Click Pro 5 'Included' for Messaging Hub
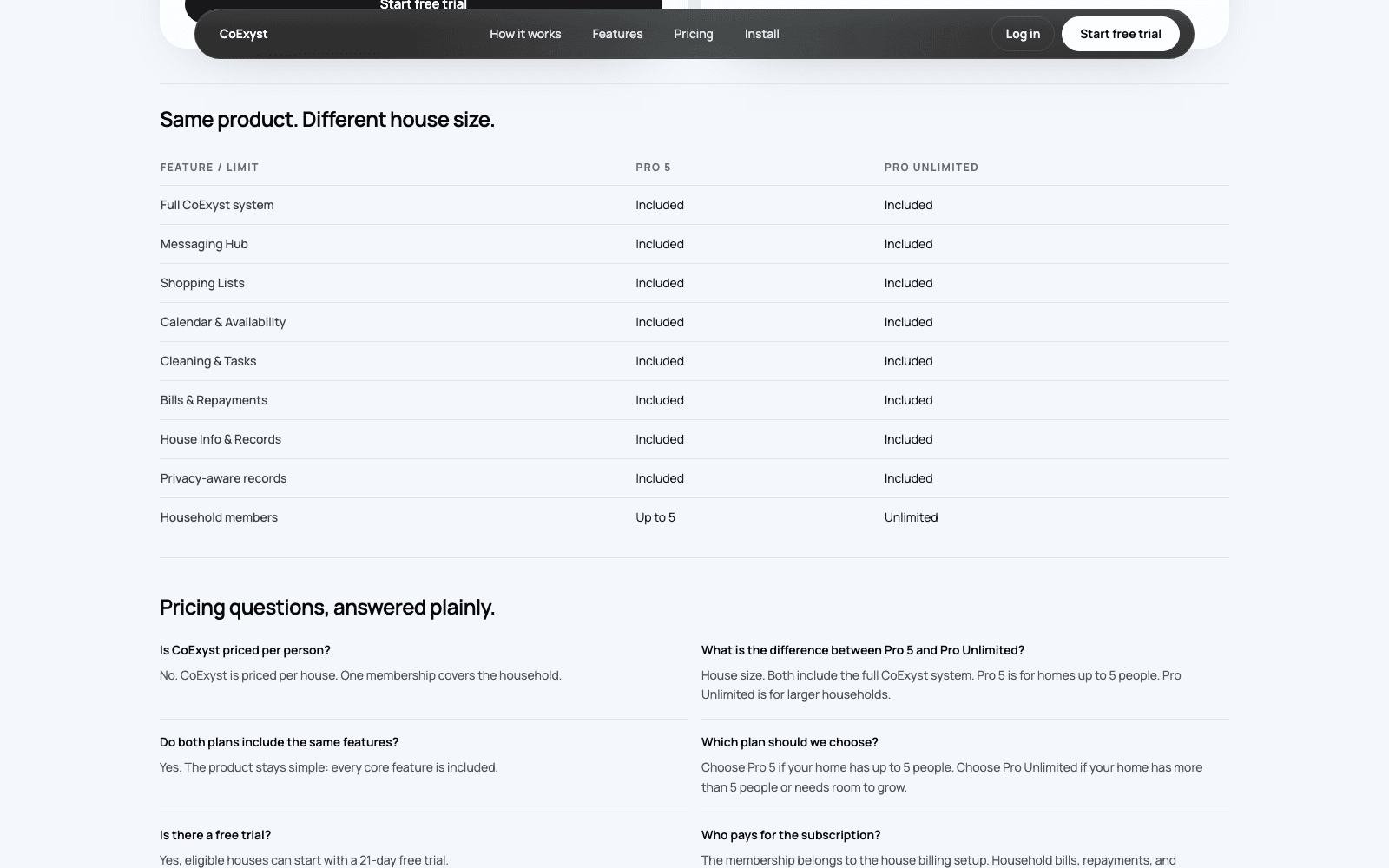 pos(660,244)
